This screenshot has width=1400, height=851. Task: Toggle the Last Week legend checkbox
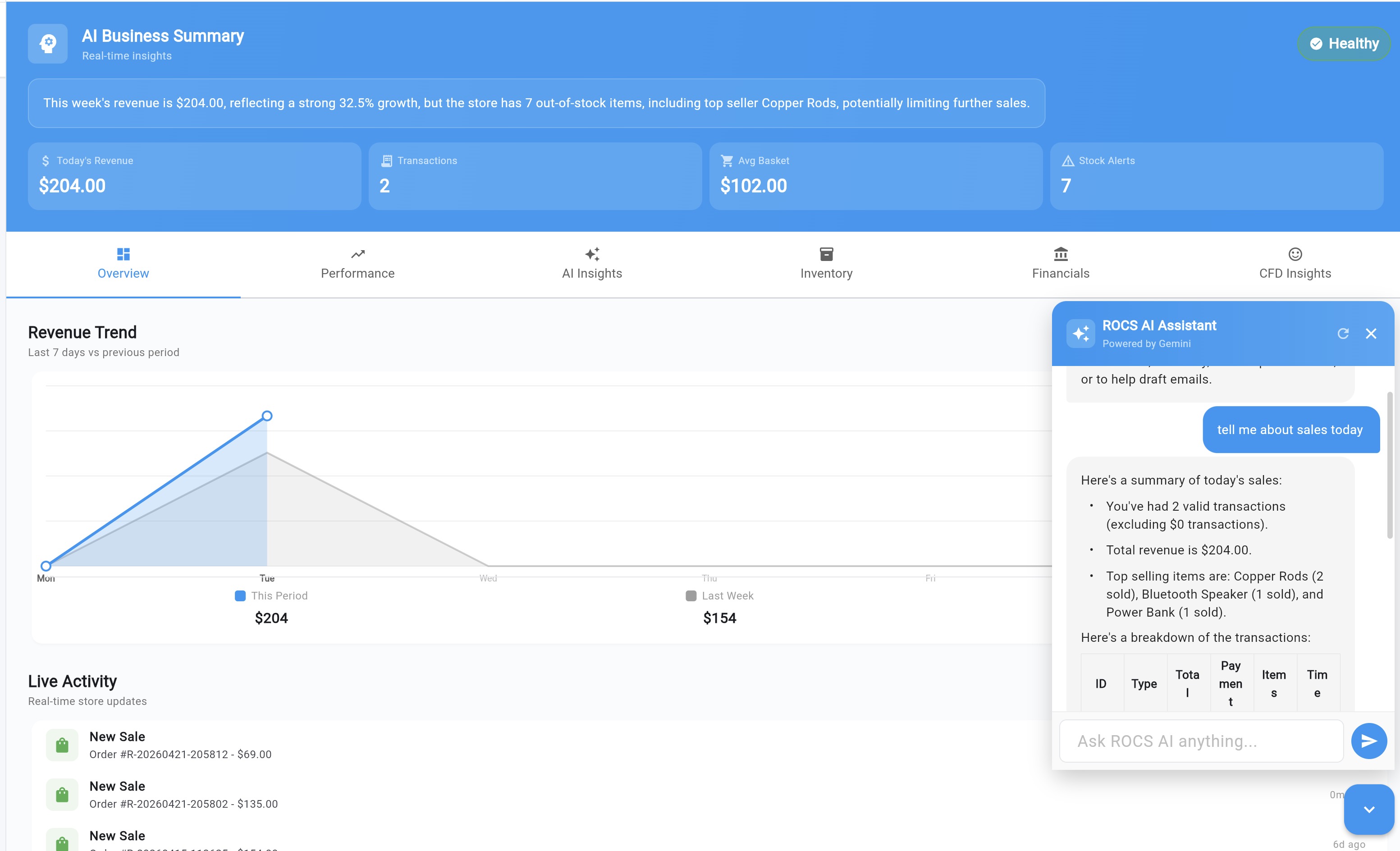pos(691,596)
